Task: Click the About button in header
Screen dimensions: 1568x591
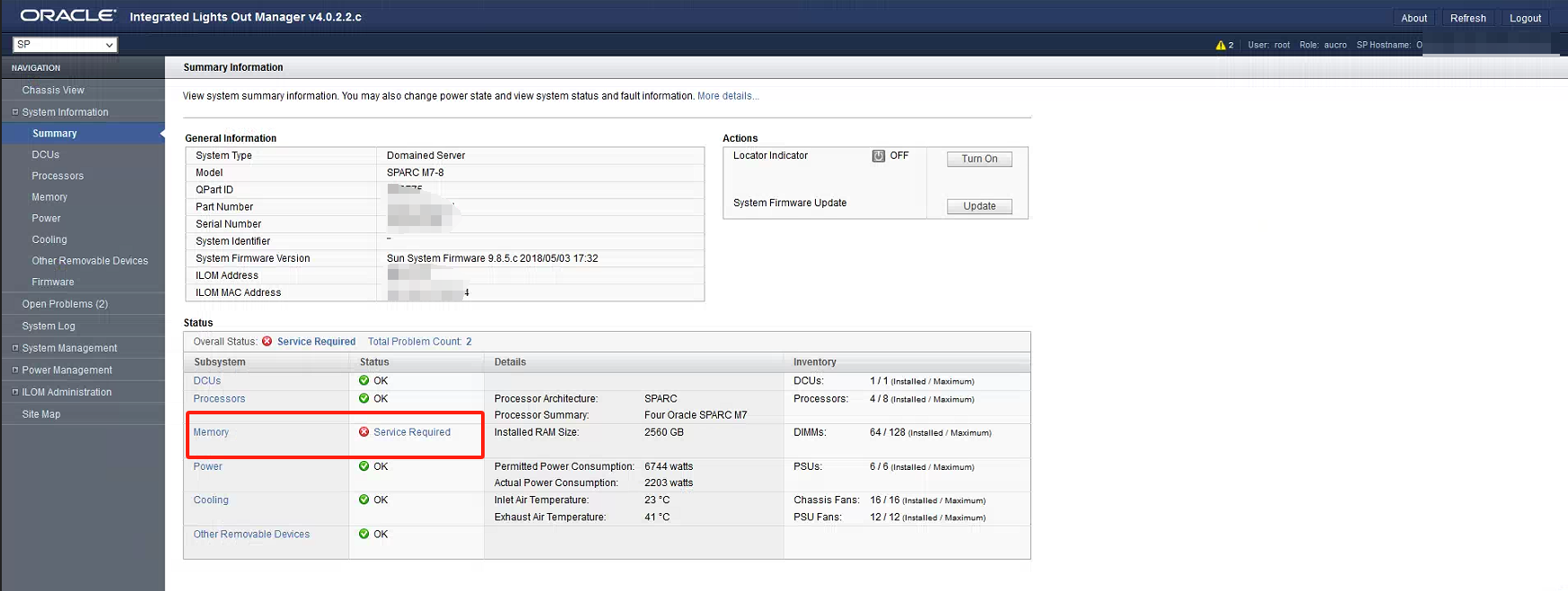Action: pyautogui.click(x=1414, y=18)
